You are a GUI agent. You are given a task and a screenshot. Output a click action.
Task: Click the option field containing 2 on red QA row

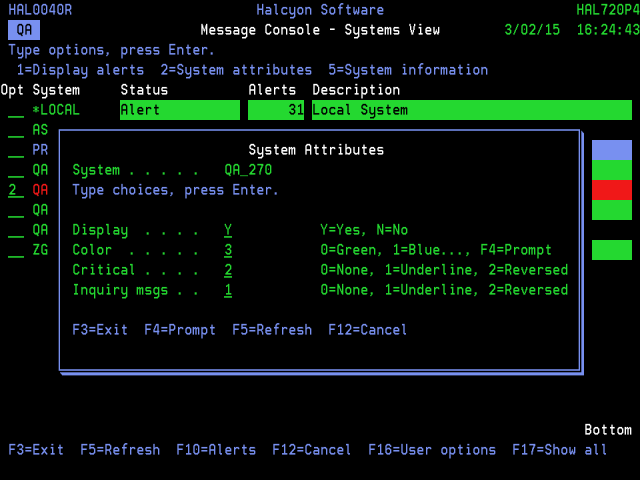pyautogui.click(x=16, y=190)
